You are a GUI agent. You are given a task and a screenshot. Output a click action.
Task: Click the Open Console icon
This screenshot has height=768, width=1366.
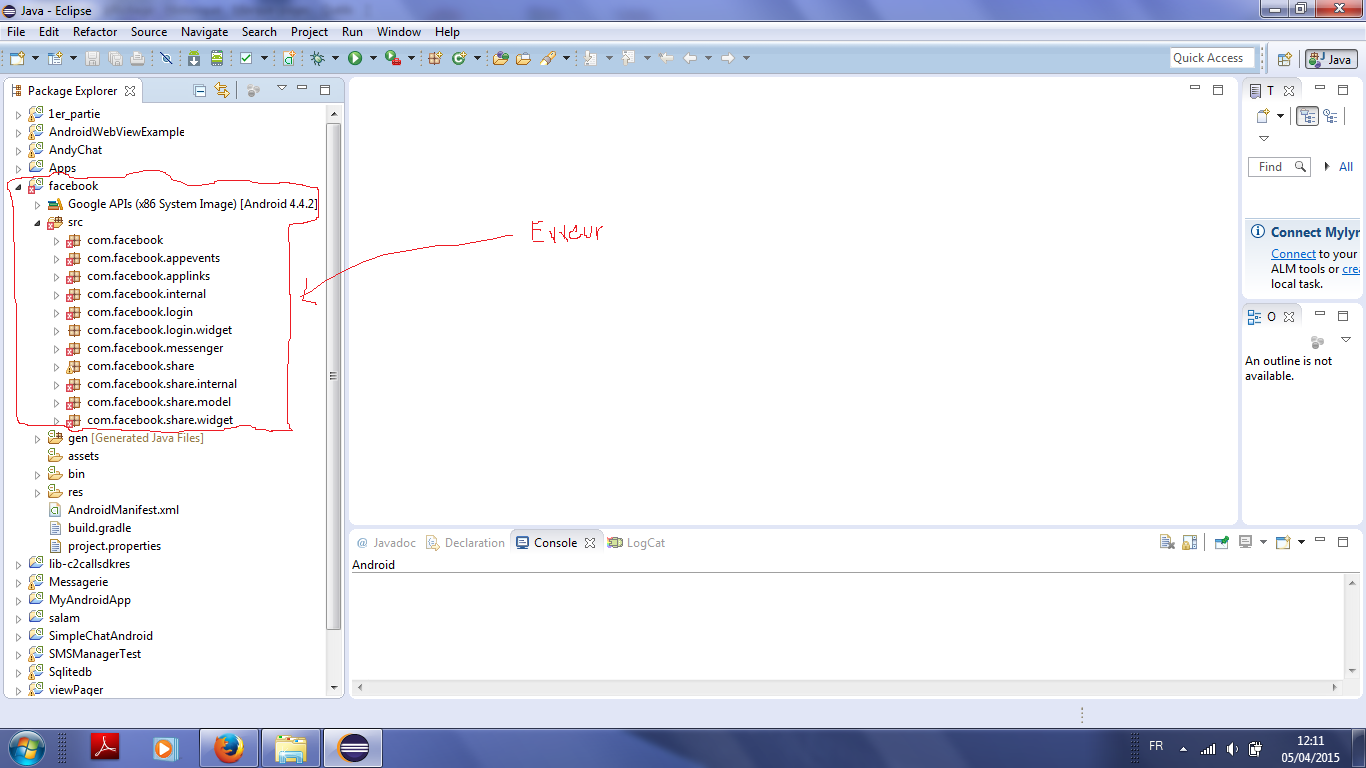click(x=1283, y=542)
